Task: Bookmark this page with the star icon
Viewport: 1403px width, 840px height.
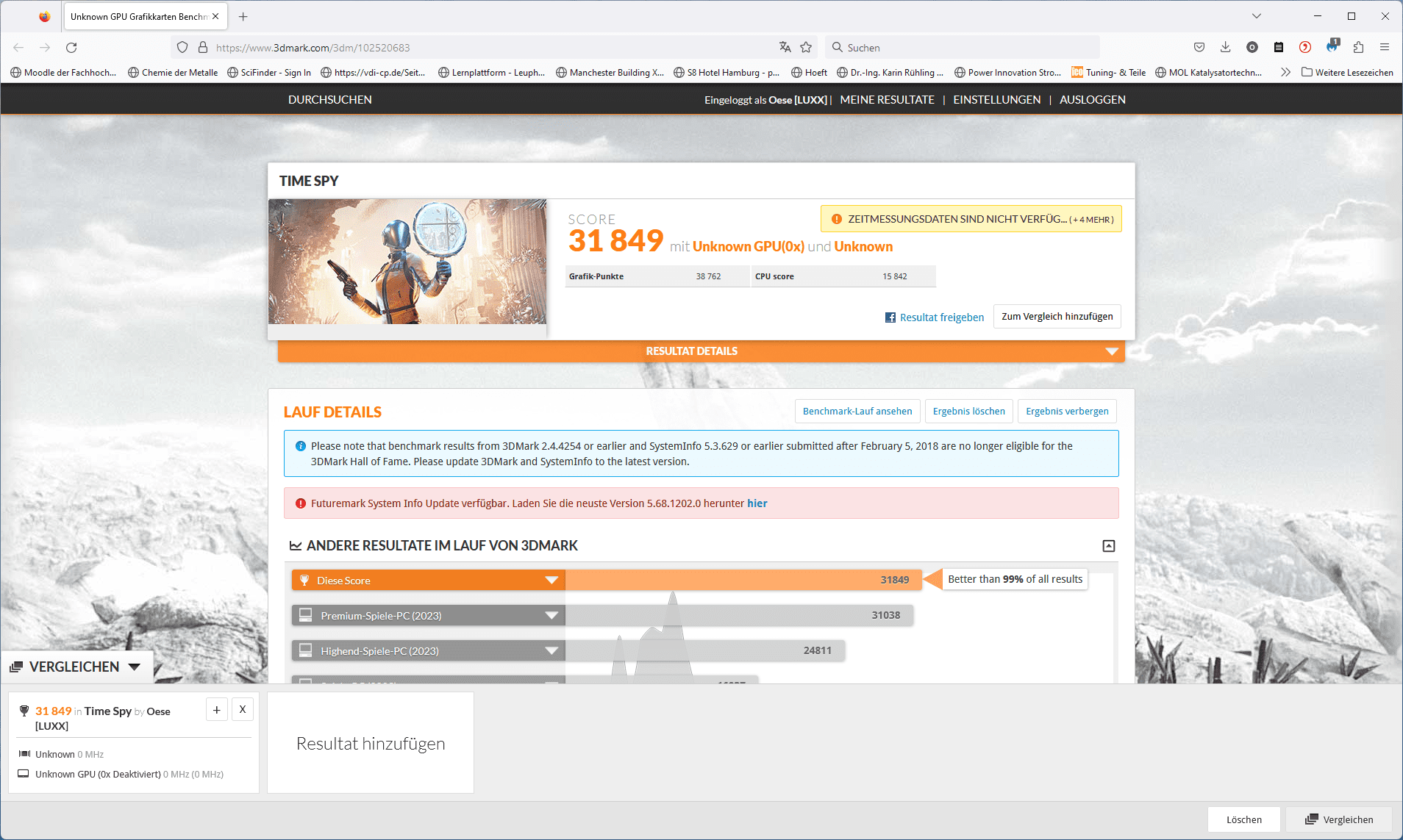Action: pos(806,47)
